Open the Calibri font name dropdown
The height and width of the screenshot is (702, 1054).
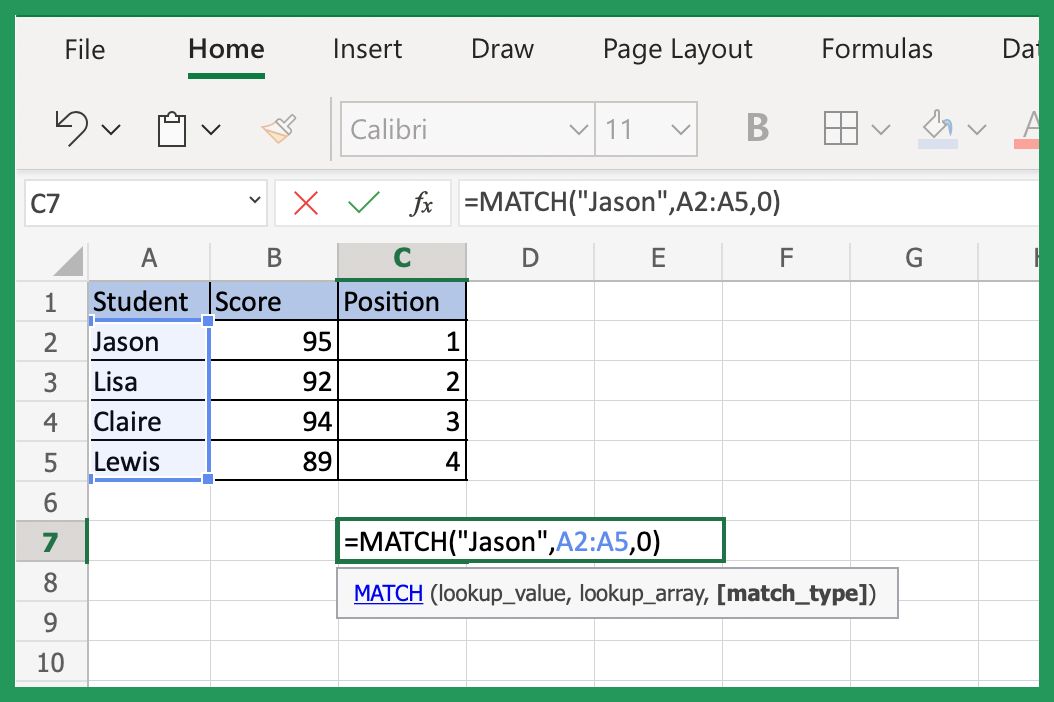pyautogui.click(x=578, y=128)
